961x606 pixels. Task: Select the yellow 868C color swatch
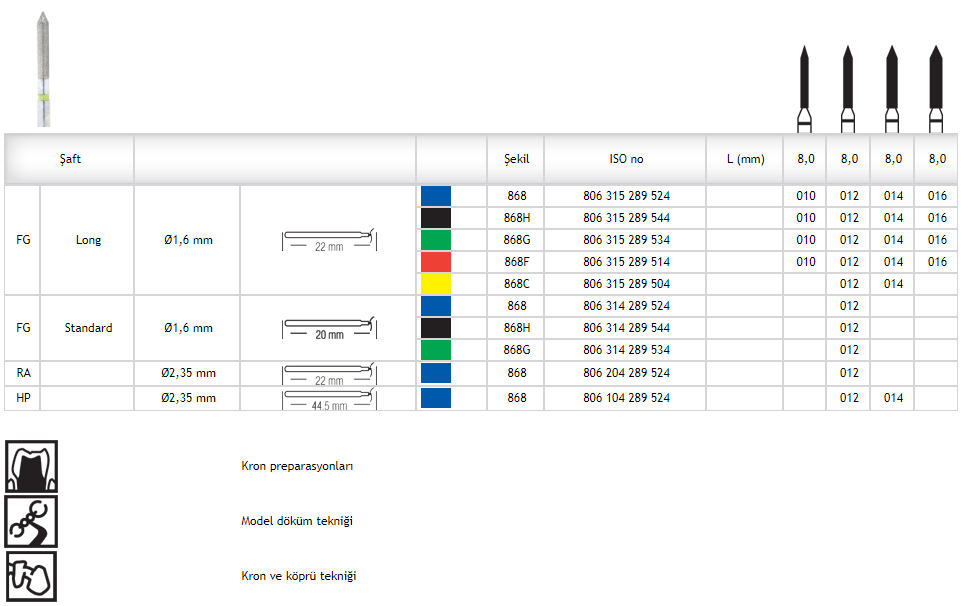point(436,284)
